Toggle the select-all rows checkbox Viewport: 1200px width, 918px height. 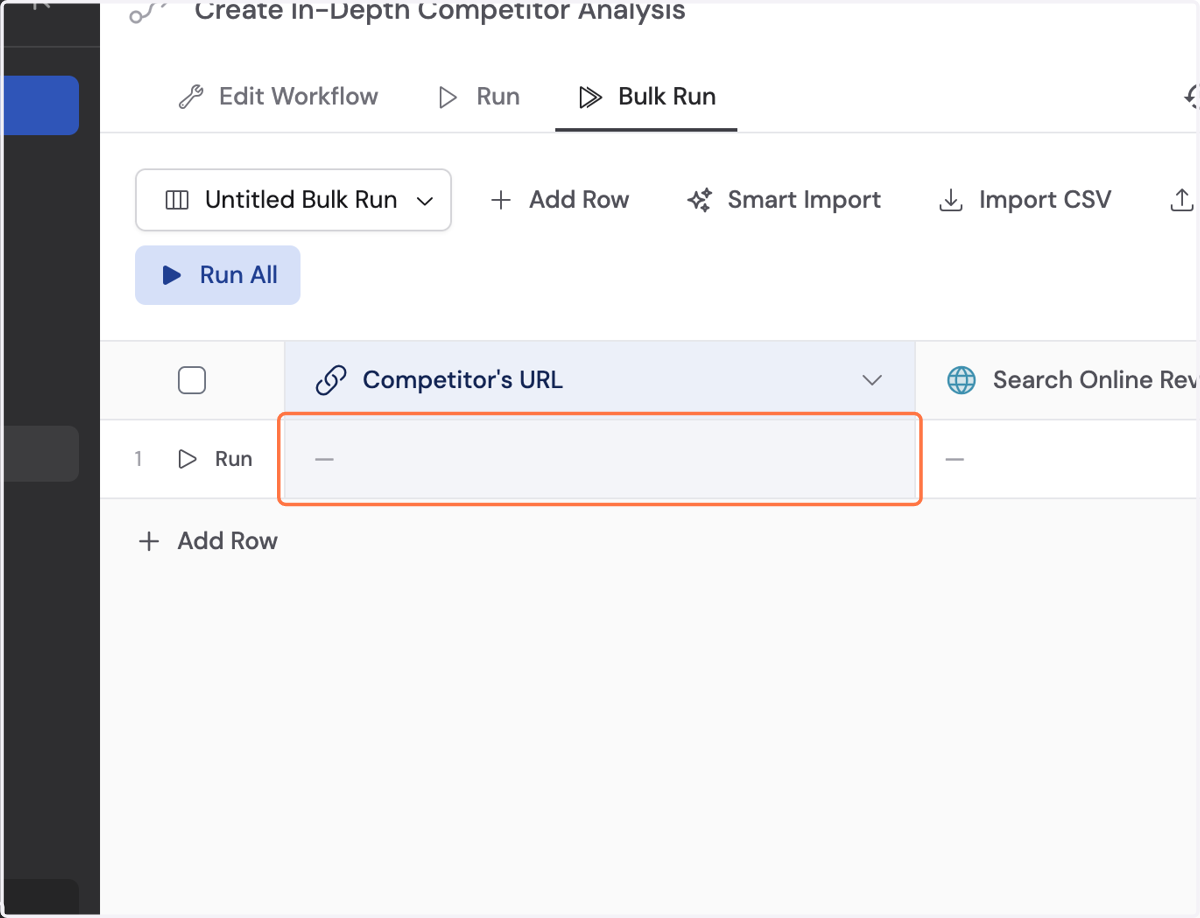coord(192,380)
